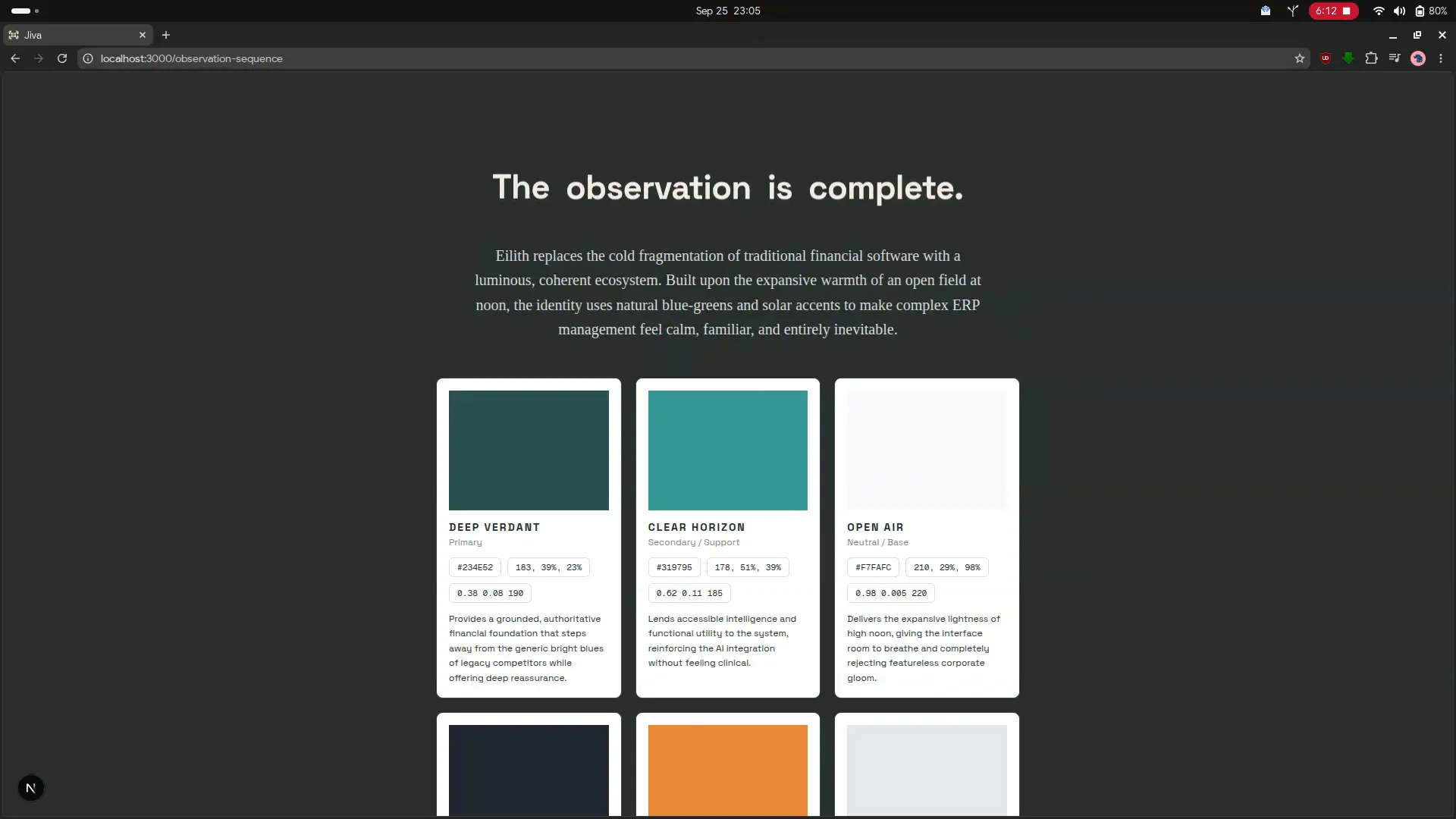Click the dark navy swatch
This screenshot has height=819, width=1456.
tap(529, 770)
